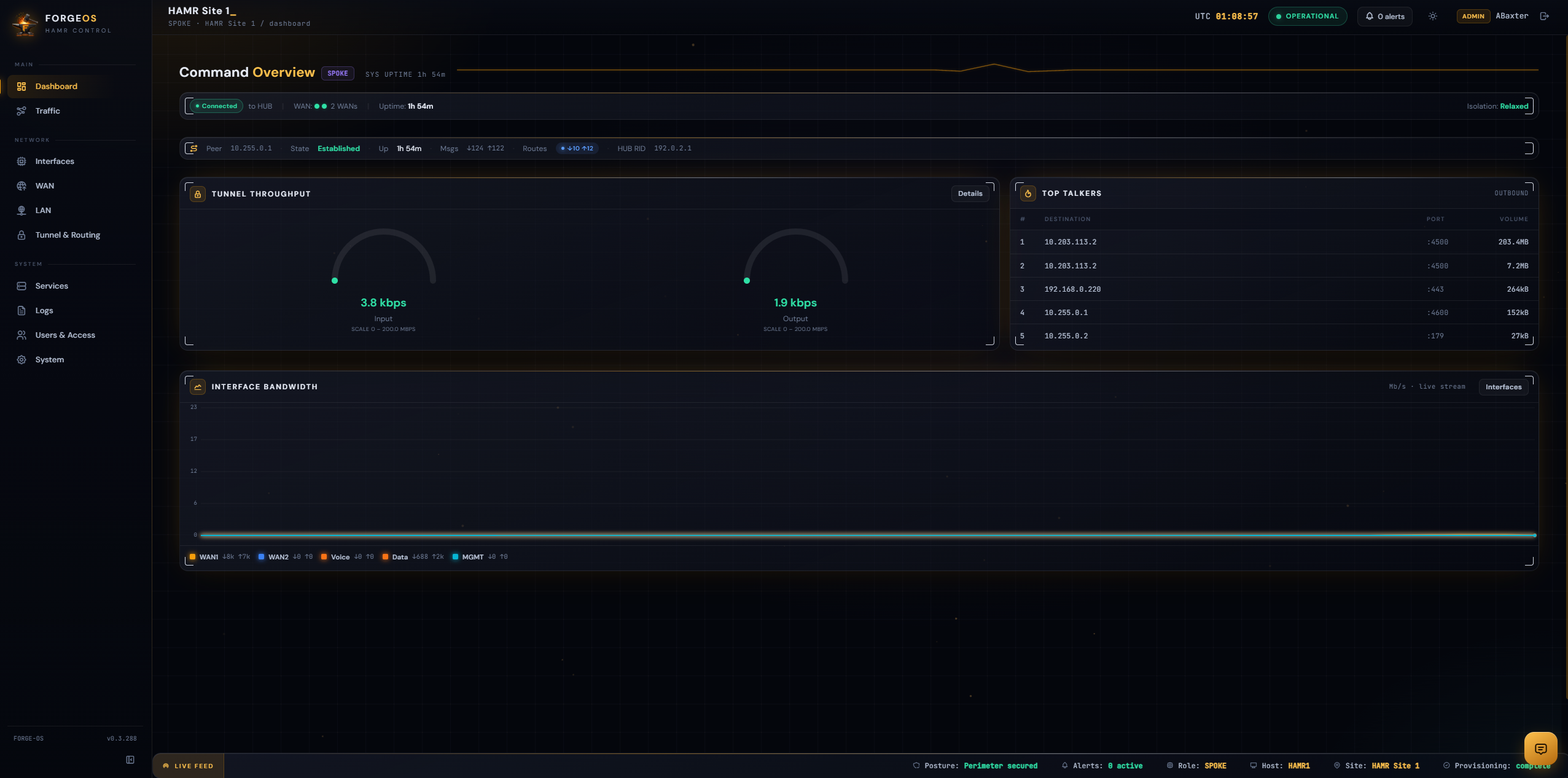The image size is (1568, 778).
Task: Open the Dashboard sidebar item
Action: [75, 87]
